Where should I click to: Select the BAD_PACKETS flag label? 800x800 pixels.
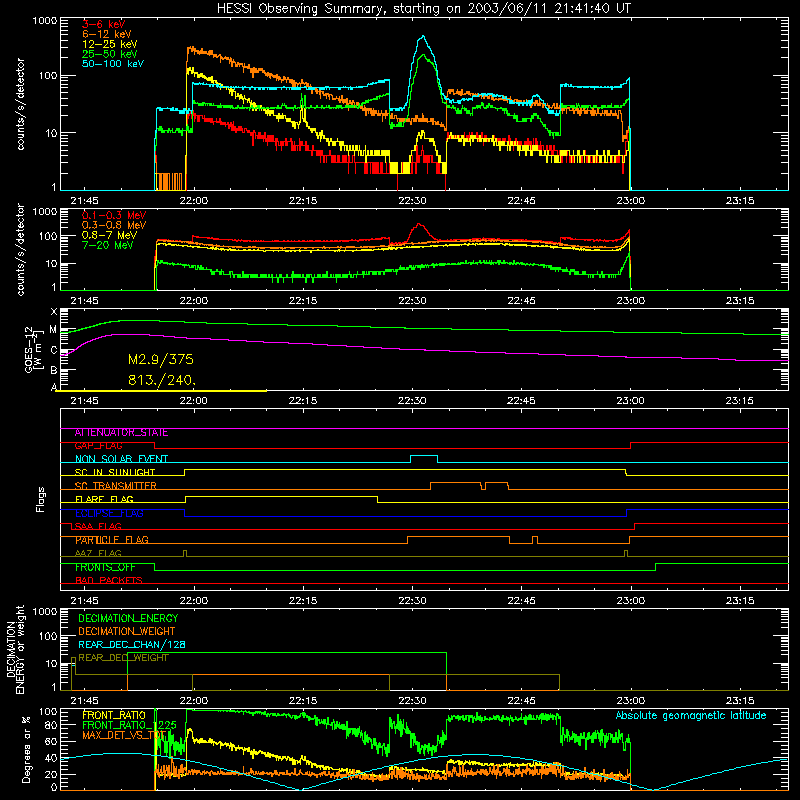[x=109, y=580]
